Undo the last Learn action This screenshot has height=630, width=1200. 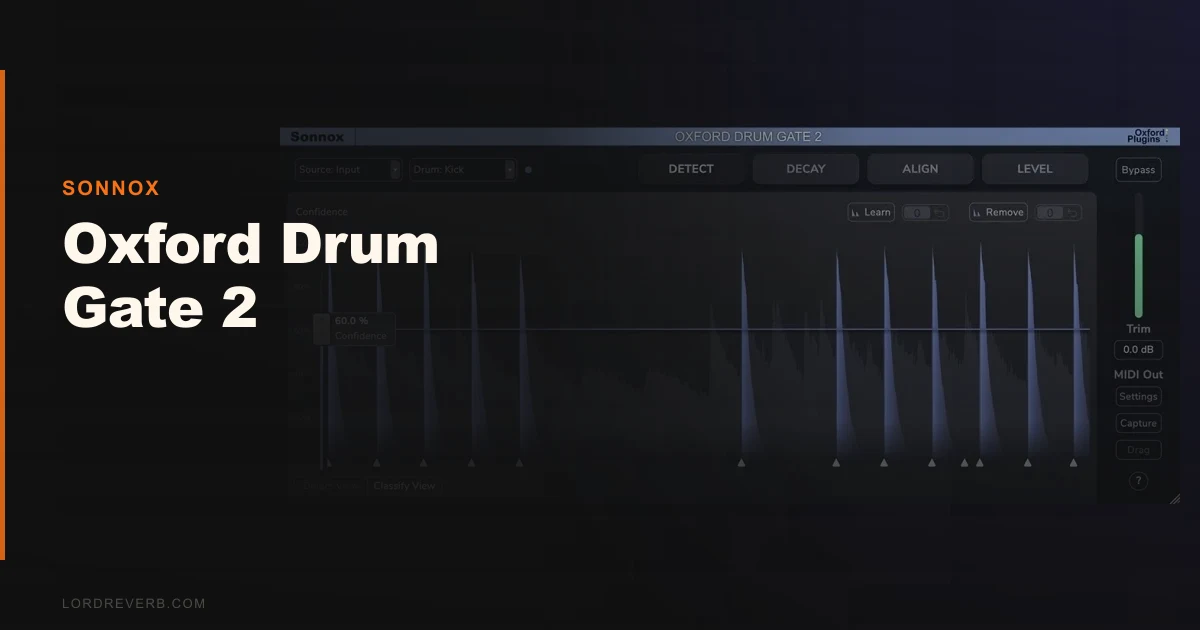[x=941, y=213]
